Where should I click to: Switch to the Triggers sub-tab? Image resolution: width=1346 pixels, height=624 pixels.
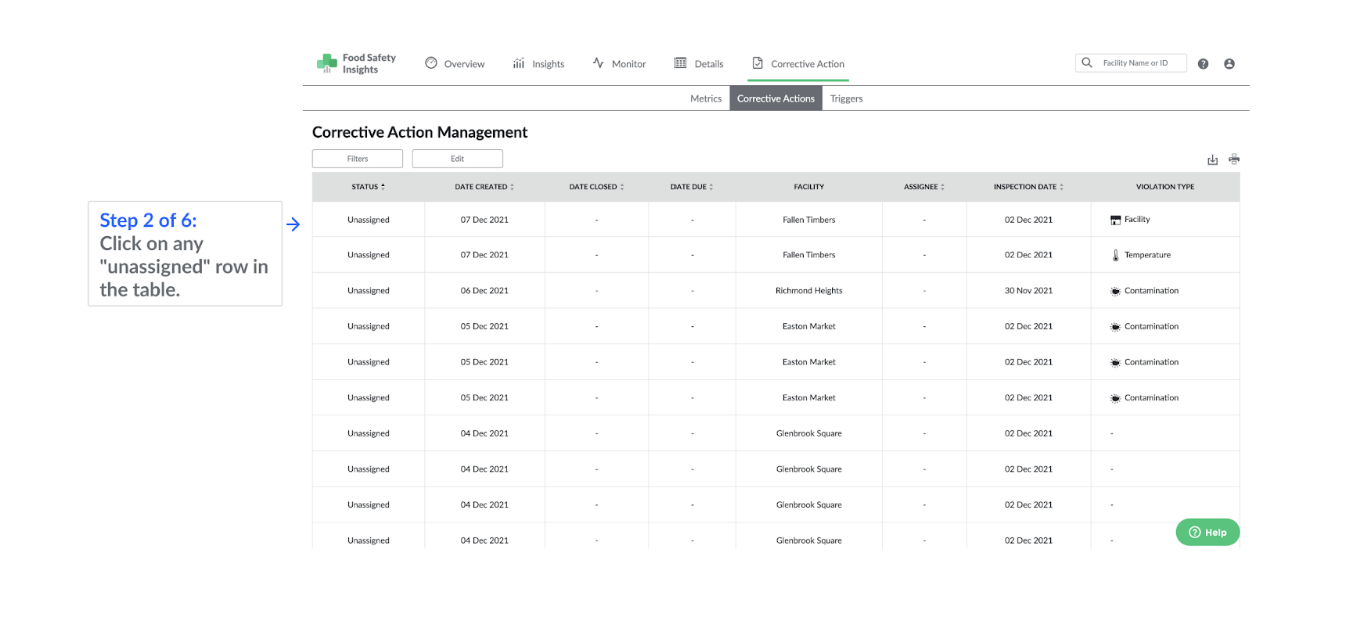846,99
